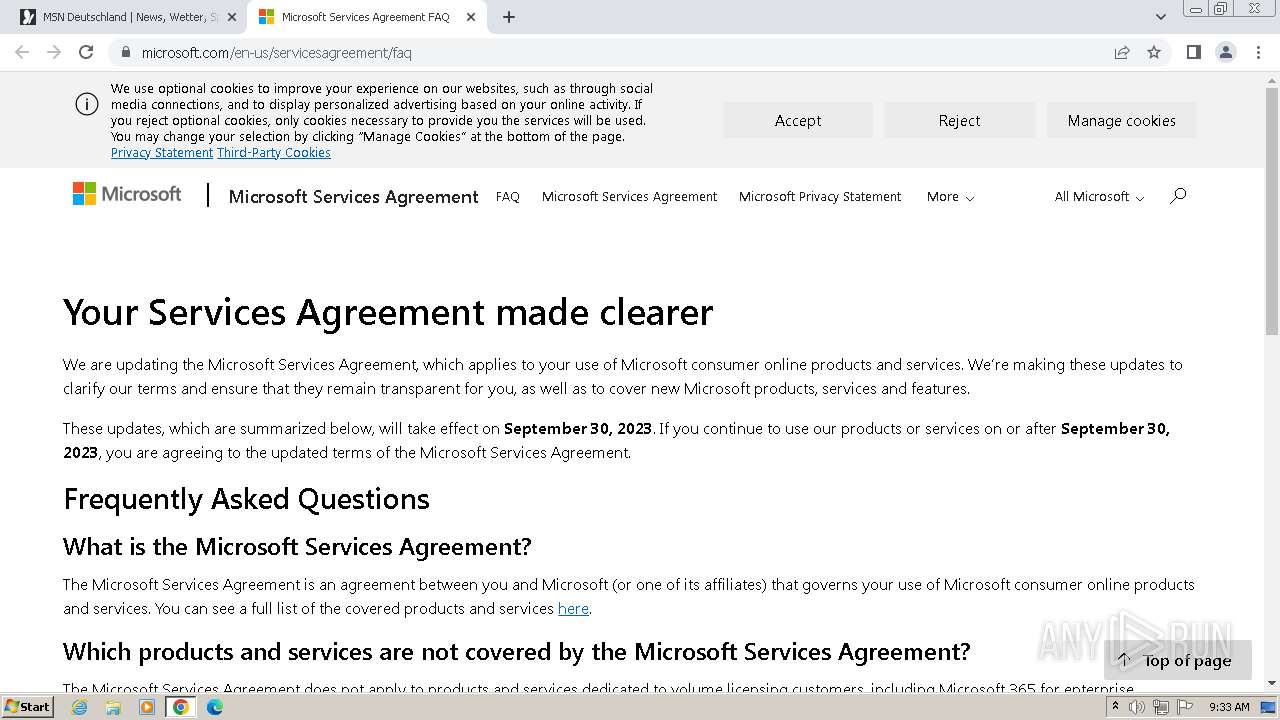Click the cookie info icon
The image size is (1280, 720).
[87, 104]
